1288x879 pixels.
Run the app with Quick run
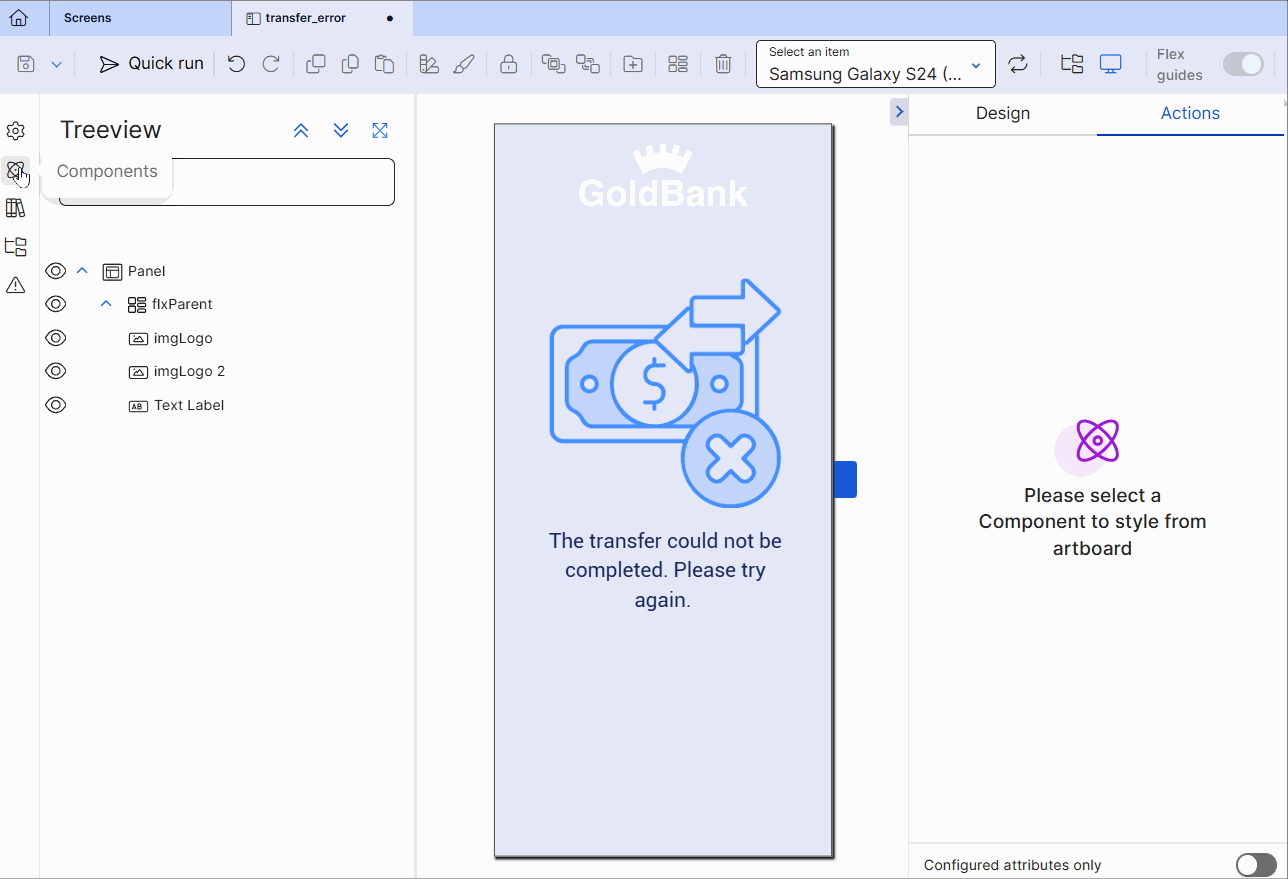coord(150,63)
